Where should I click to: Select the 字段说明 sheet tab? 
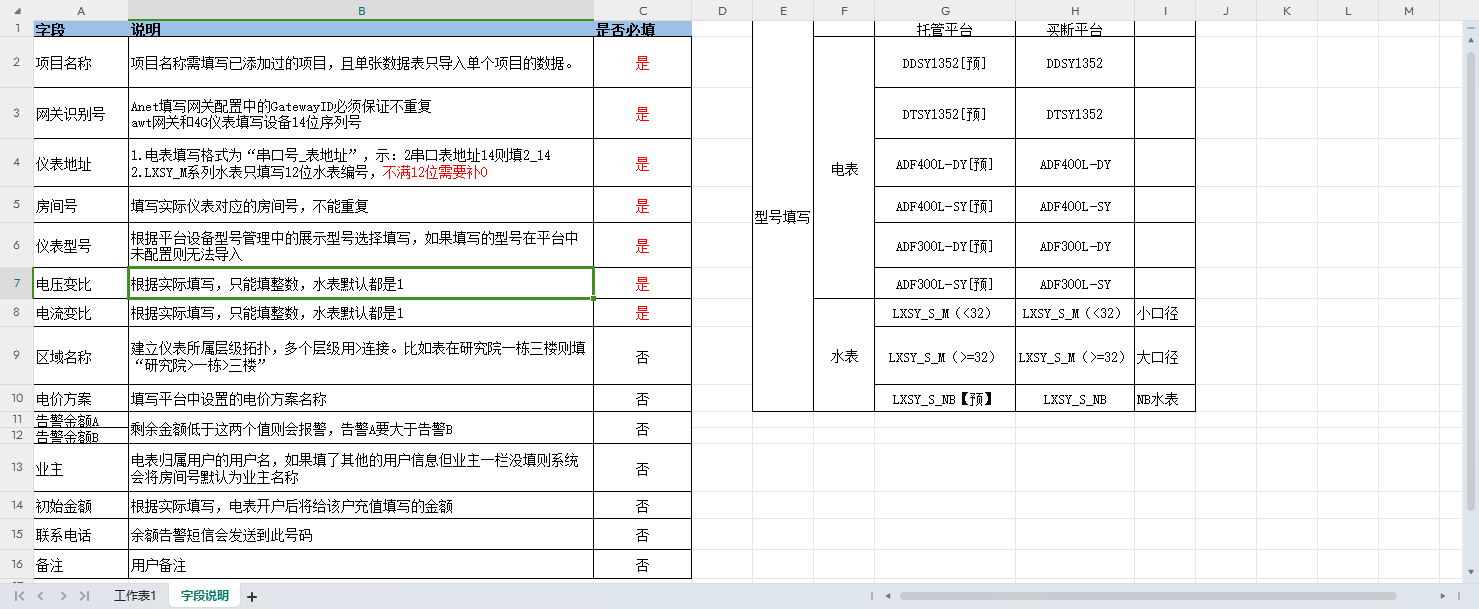tap(205, 596)
